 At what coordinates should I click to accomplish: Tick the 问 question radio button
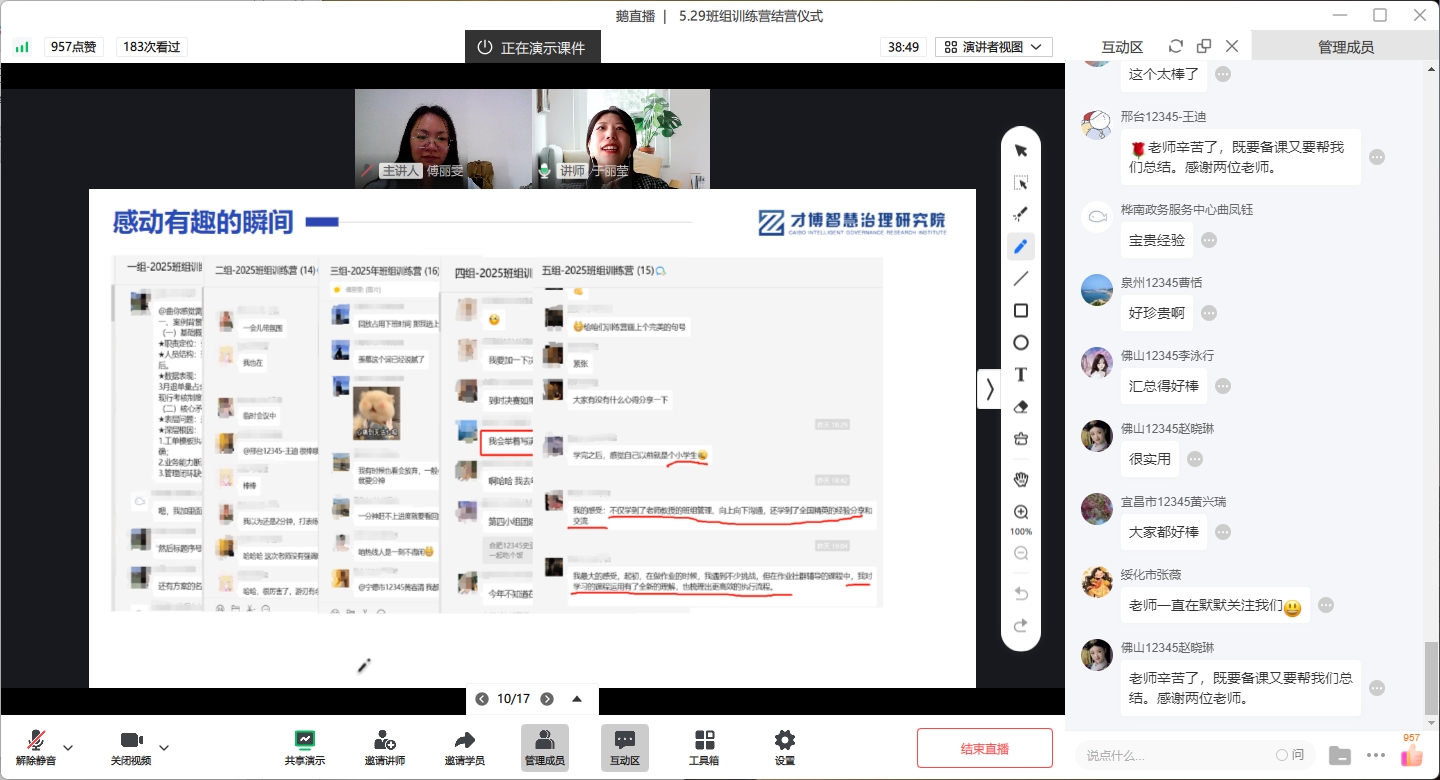[1282, 755]
